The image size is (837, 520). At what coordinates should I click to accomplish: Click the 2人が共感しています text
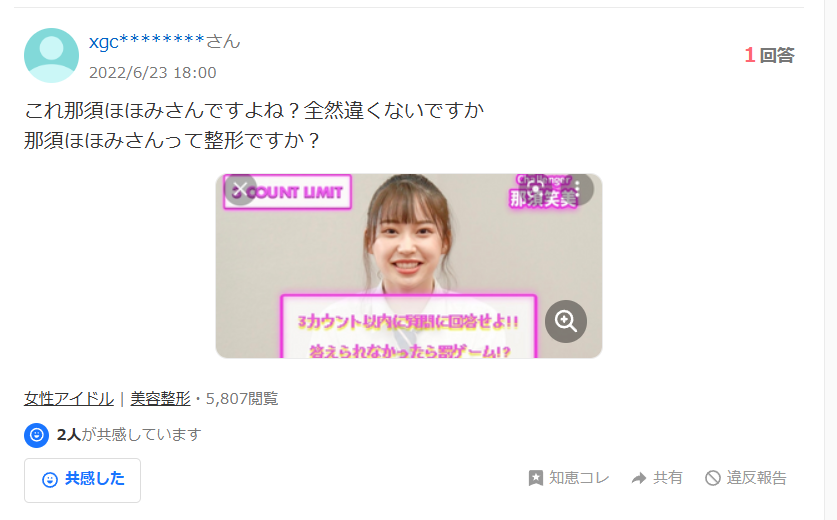pos(129,435)
